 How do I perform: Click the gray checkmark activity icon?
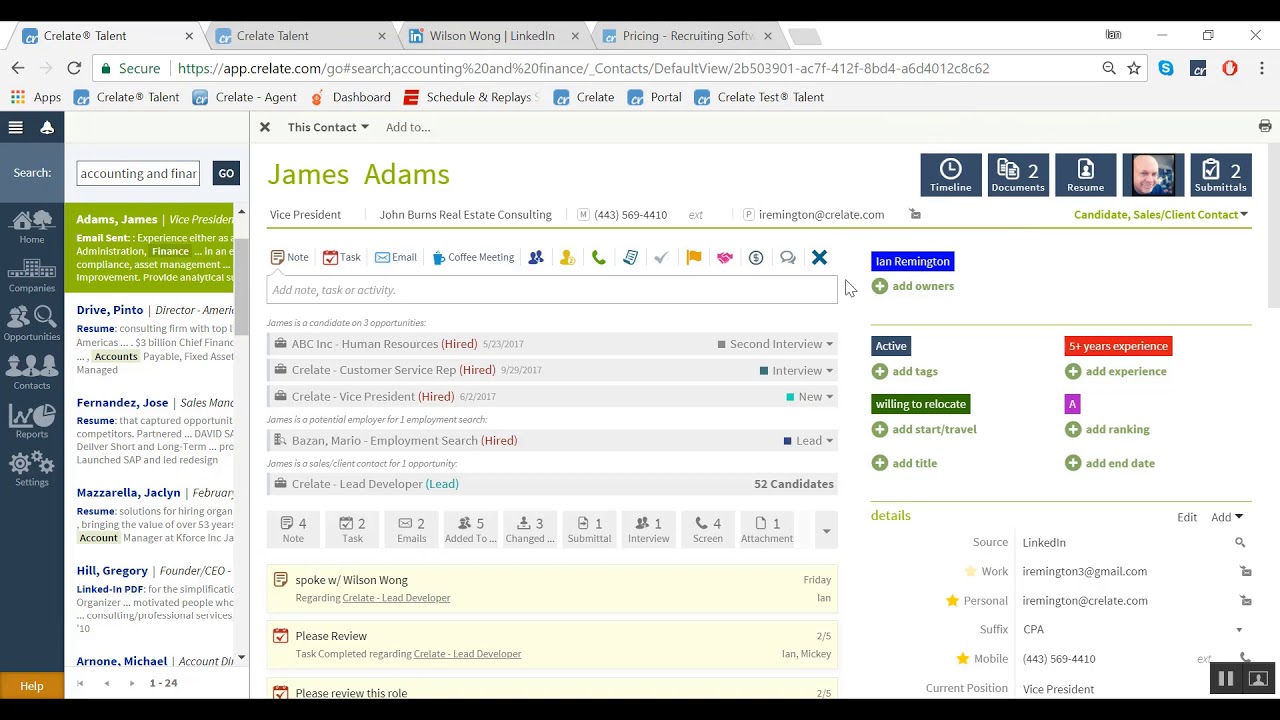(661, 258)
